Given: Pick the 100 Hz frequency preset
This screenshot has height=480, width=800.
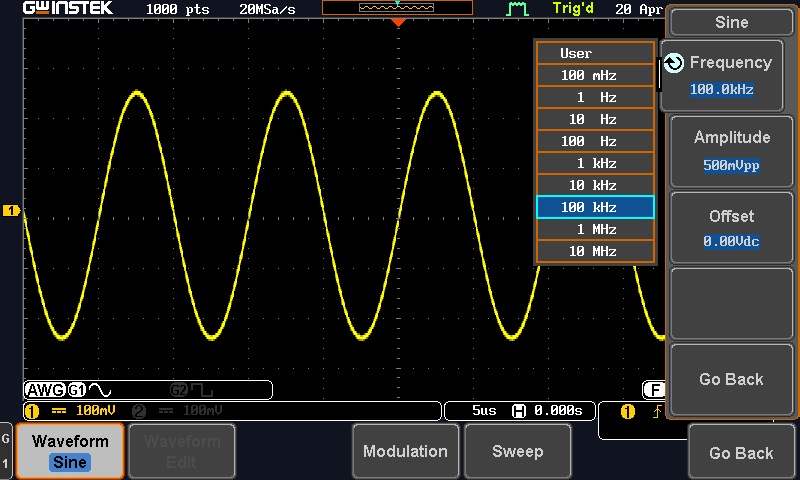Looking at the screenshot, I should [x=595, y=141].
